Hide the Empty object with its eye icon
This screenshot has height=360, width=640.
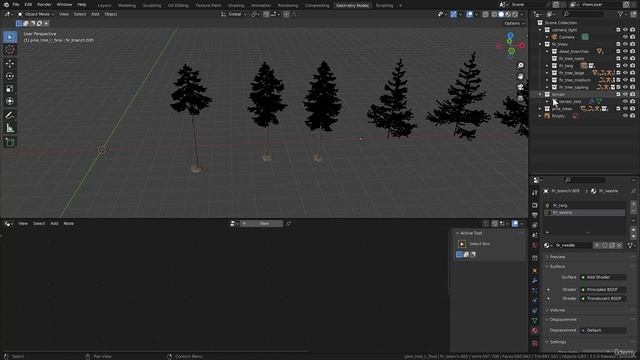625,116
